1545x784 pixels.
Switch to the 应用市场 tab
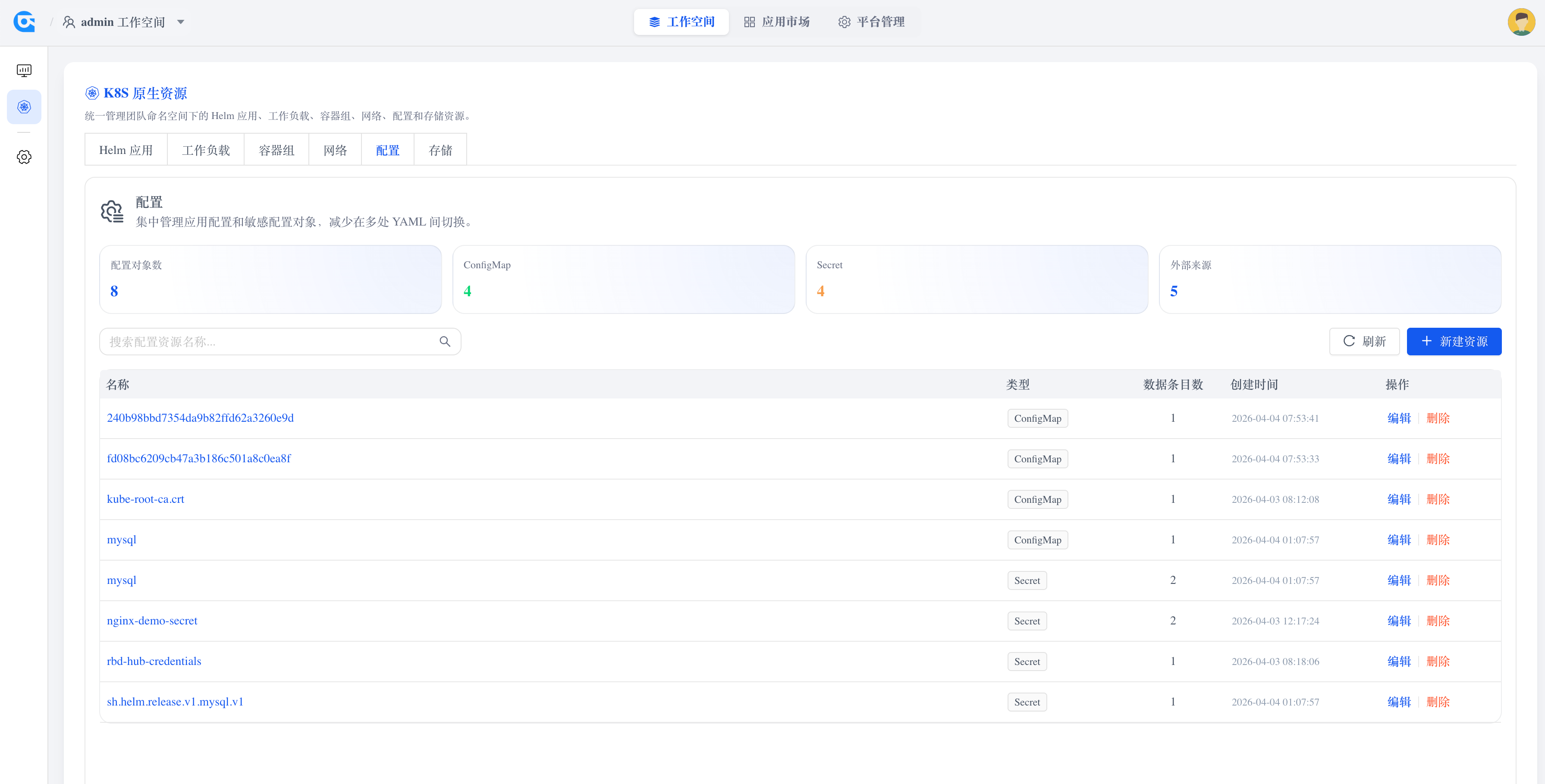(x=777, y=22)
